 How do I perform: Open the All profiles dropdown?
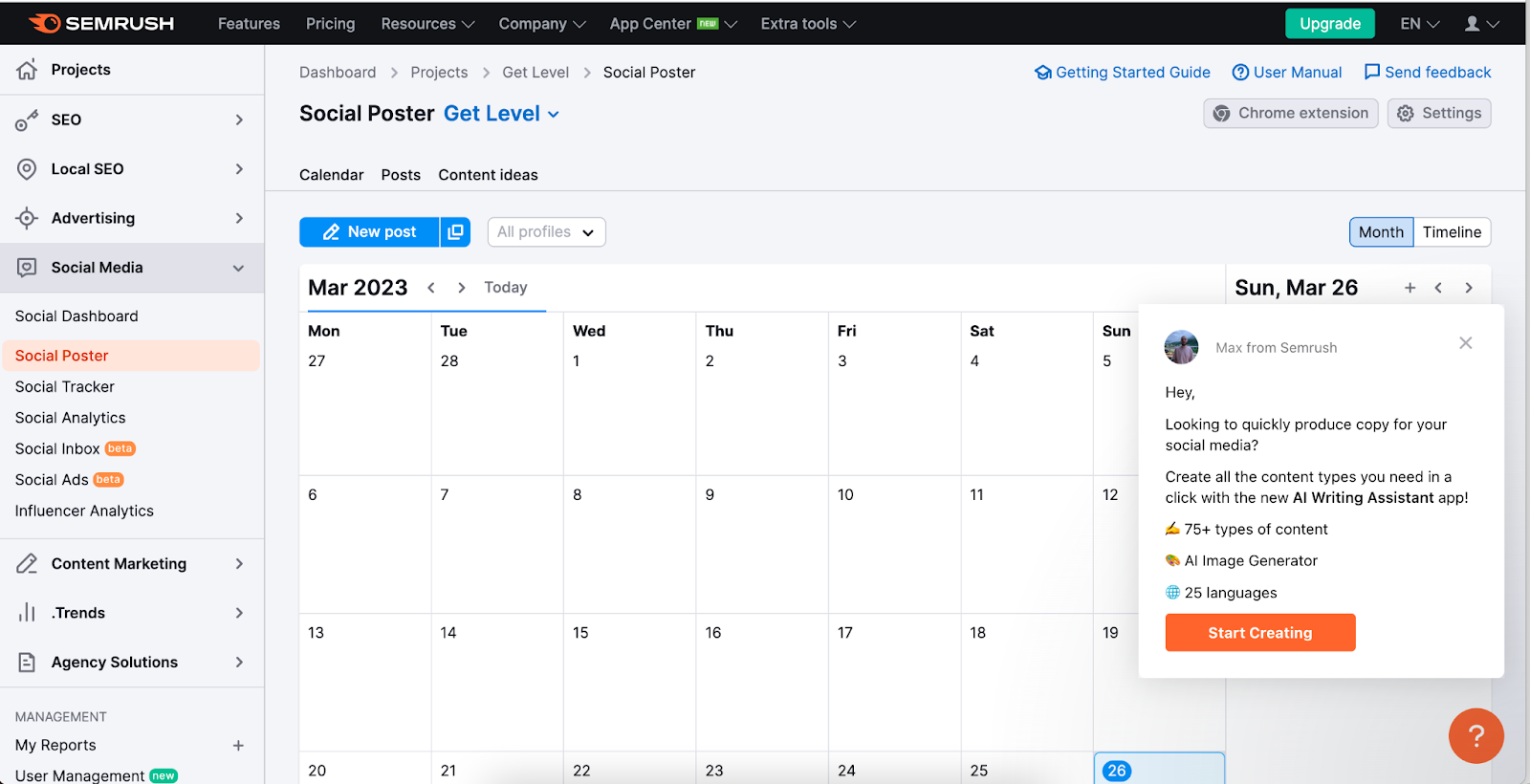[546, 232]
